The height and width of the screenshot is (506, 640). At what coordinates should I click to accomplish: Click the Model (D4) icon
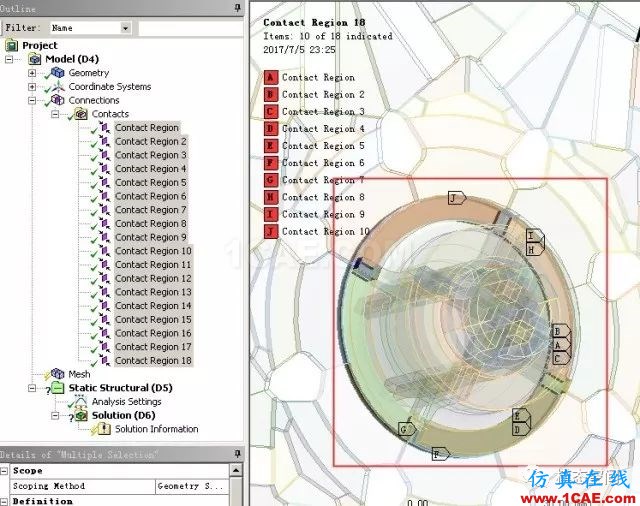tap(35, 59)
